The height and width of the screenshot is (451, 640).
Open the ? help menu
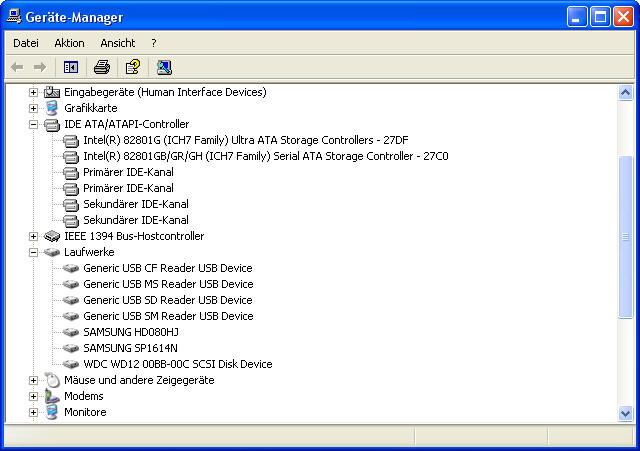[x=153, y=43]
